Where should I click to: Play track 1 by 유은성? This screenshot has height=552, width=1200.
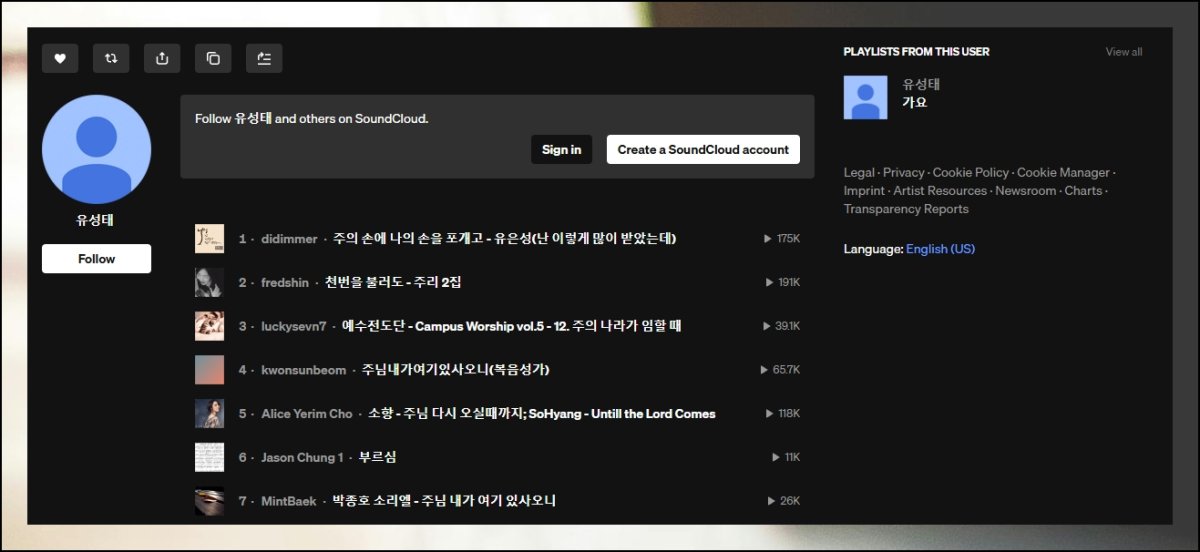coord(505,239)
